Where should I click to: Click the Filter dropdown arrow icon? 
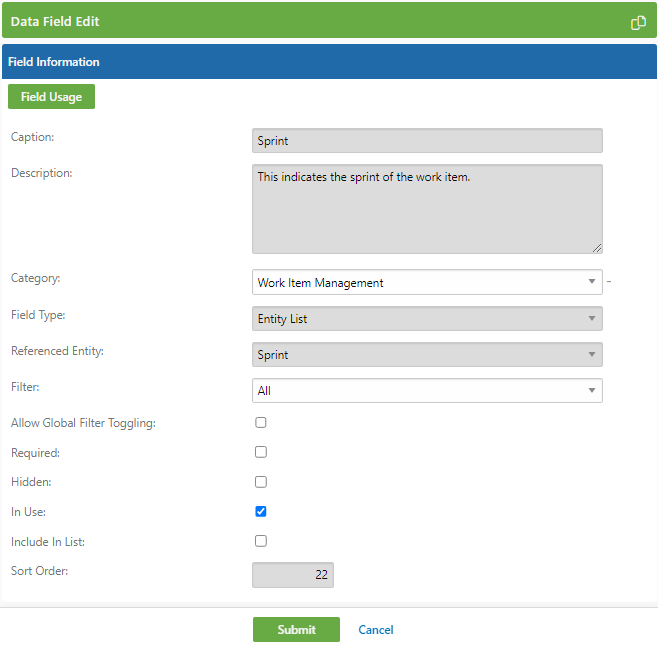click(x=592, y=391)
